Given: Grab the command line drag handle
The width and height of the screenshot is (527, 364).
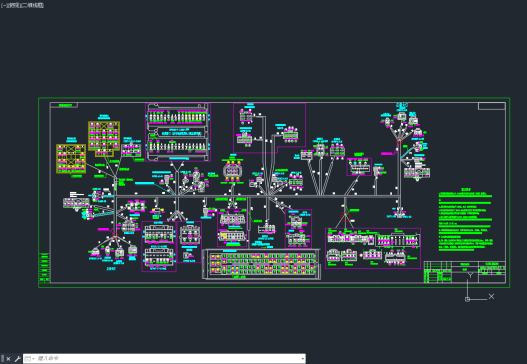Looking at the screenshot, I should 2,359.
